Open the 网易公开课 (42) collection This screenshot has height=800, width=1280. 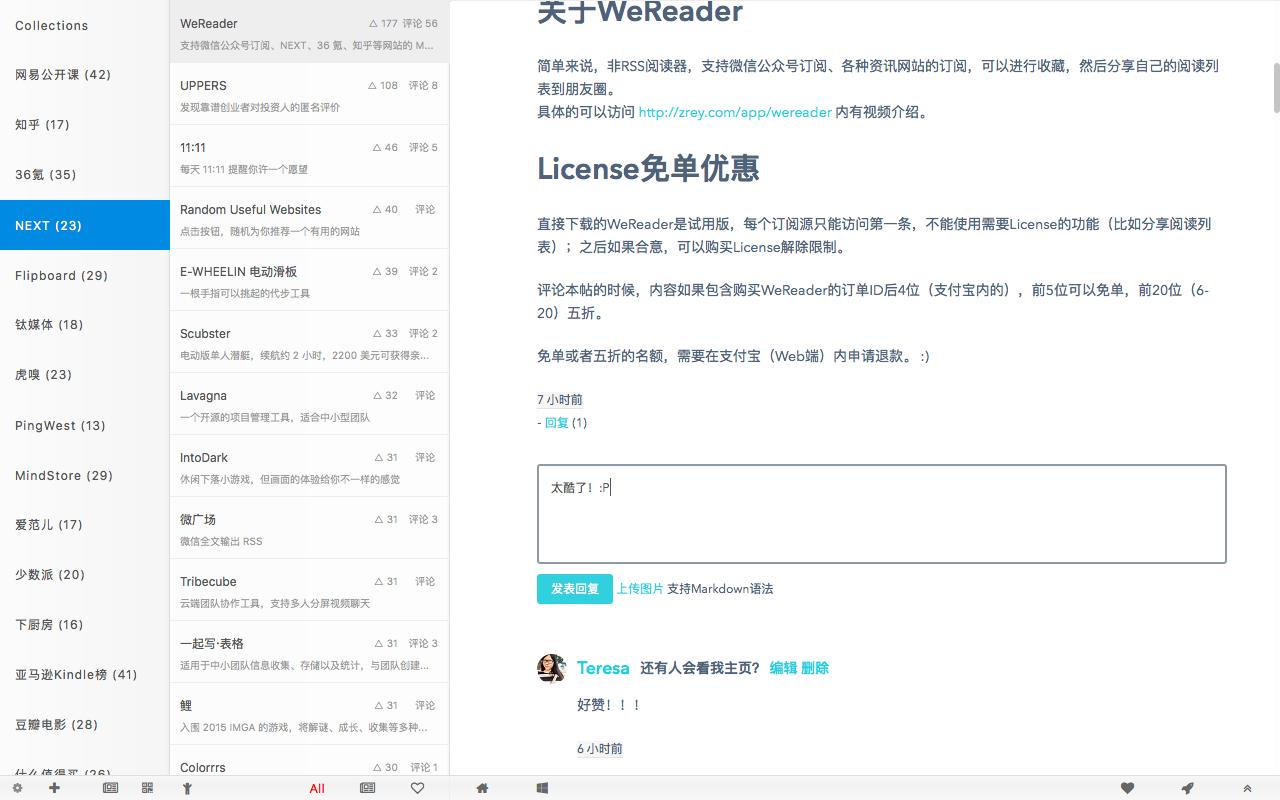click(85, 75)
